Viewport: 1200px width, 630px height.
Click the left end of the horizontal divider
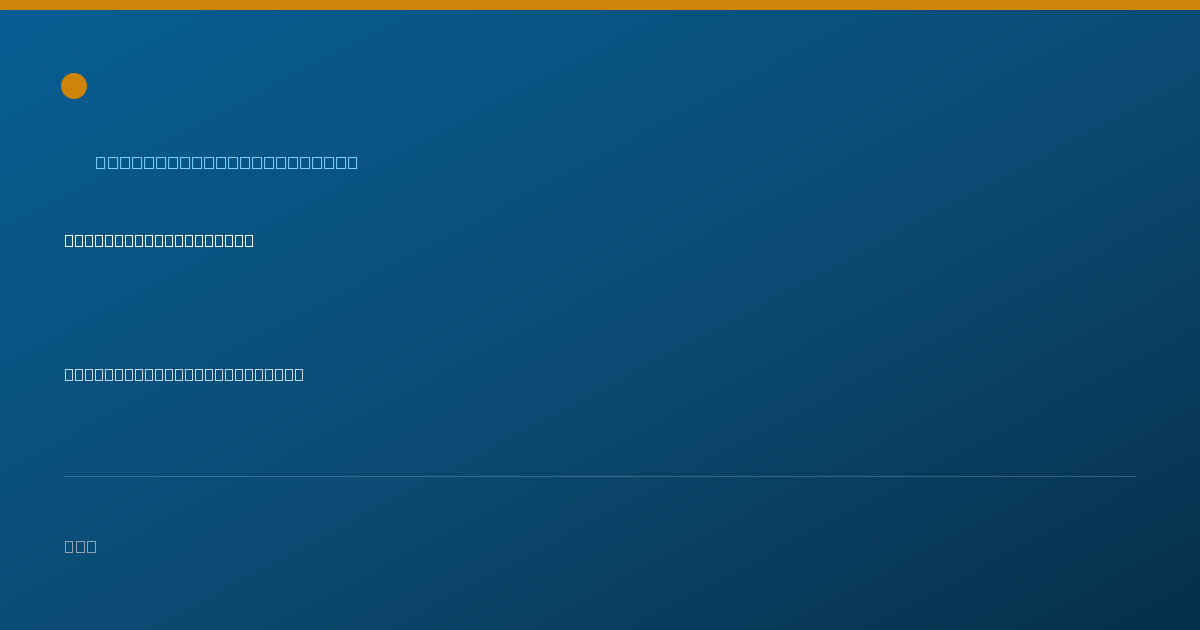[66, 476]
